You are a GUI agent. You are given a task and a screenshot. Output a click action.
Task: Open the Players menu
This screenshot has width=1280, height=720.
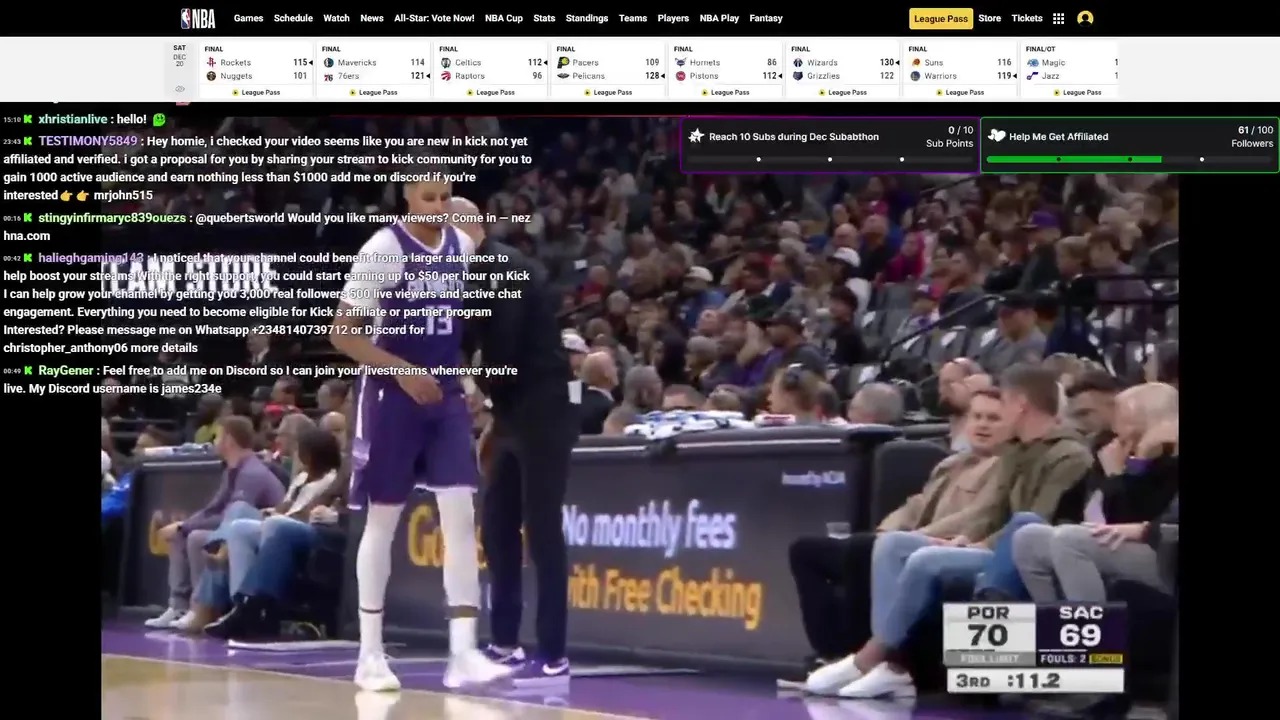pyautogui.click(x=673, y=18)
